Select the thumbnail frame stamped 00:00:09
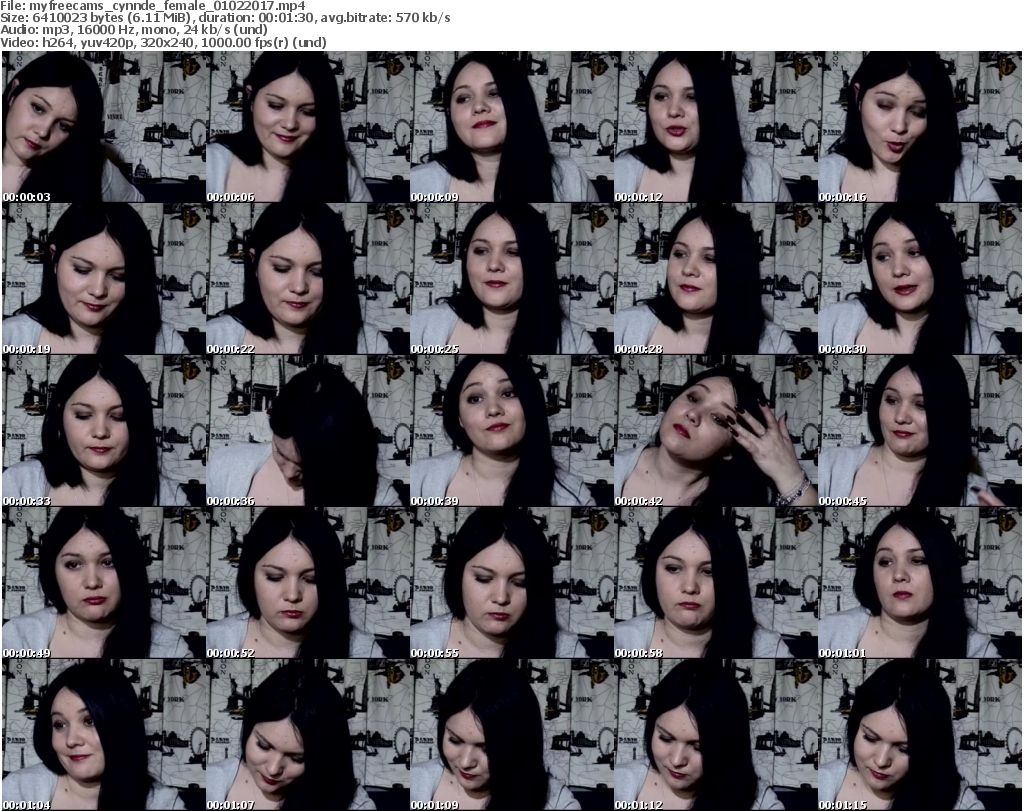The image size is (1024, 811). click(511, 127)
